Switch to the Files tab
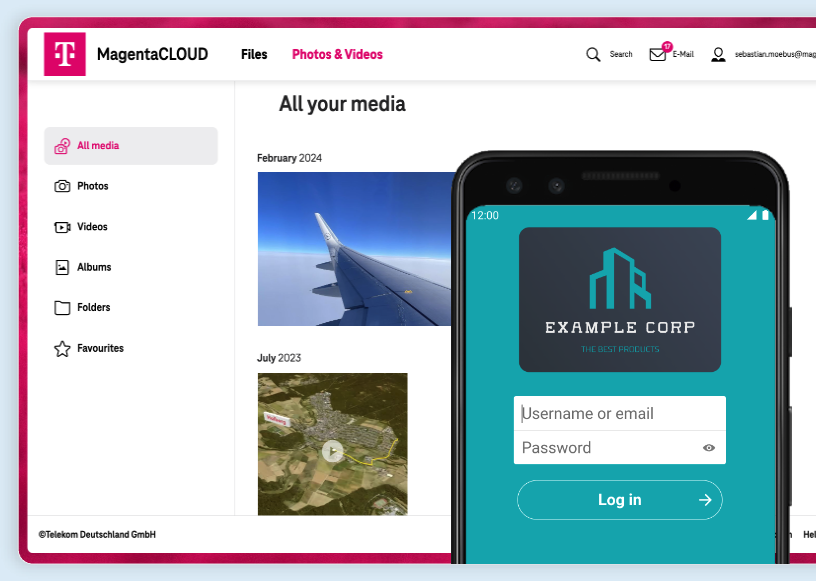This screenshot has height=581, width=816. [254, 54]
